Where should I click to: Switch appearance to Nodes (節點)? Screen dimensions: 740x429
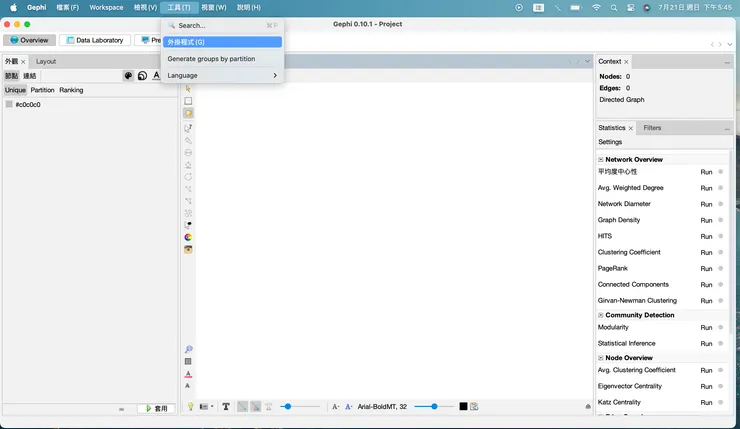pyautogui.click(x=11, y=76)
